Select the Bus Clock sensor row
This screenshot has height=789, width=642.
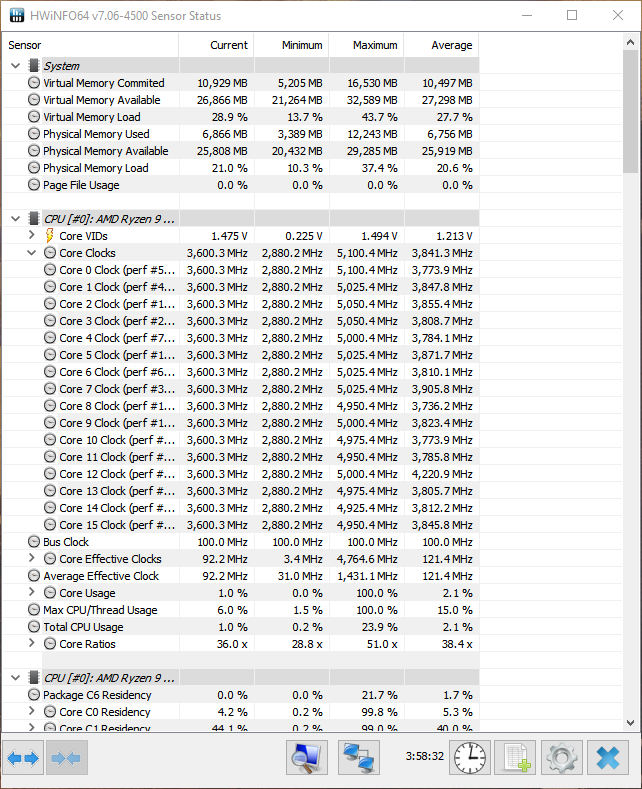click(66, 542)
